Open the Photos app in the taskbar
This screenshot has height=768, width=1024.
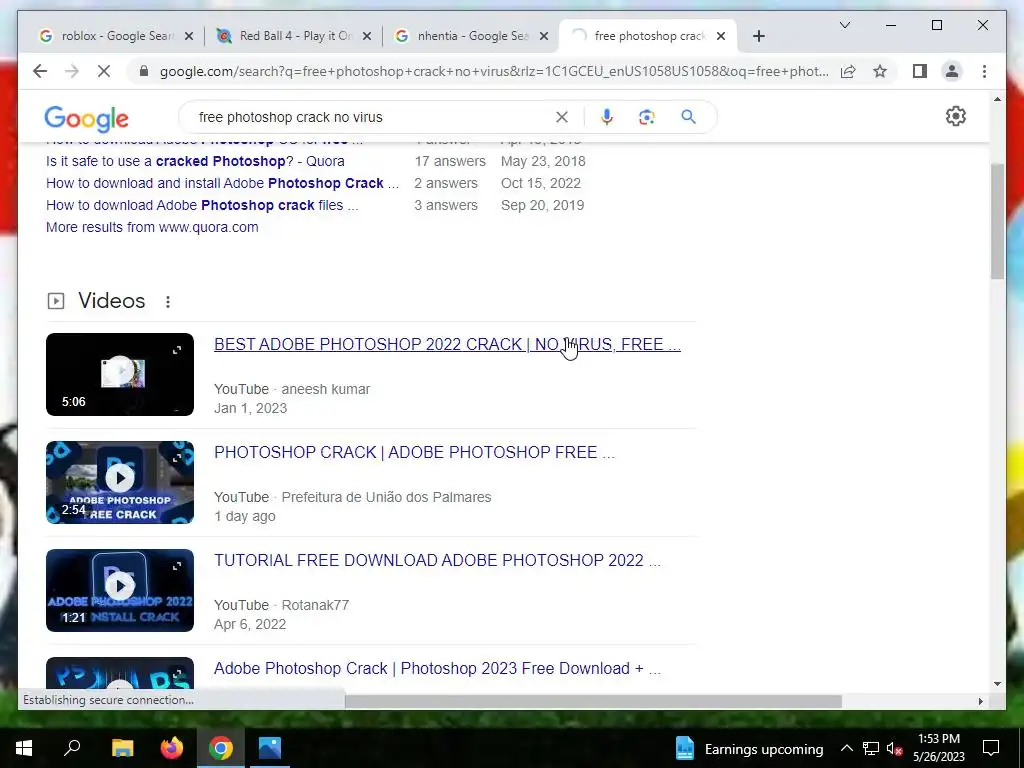(270, 748)
